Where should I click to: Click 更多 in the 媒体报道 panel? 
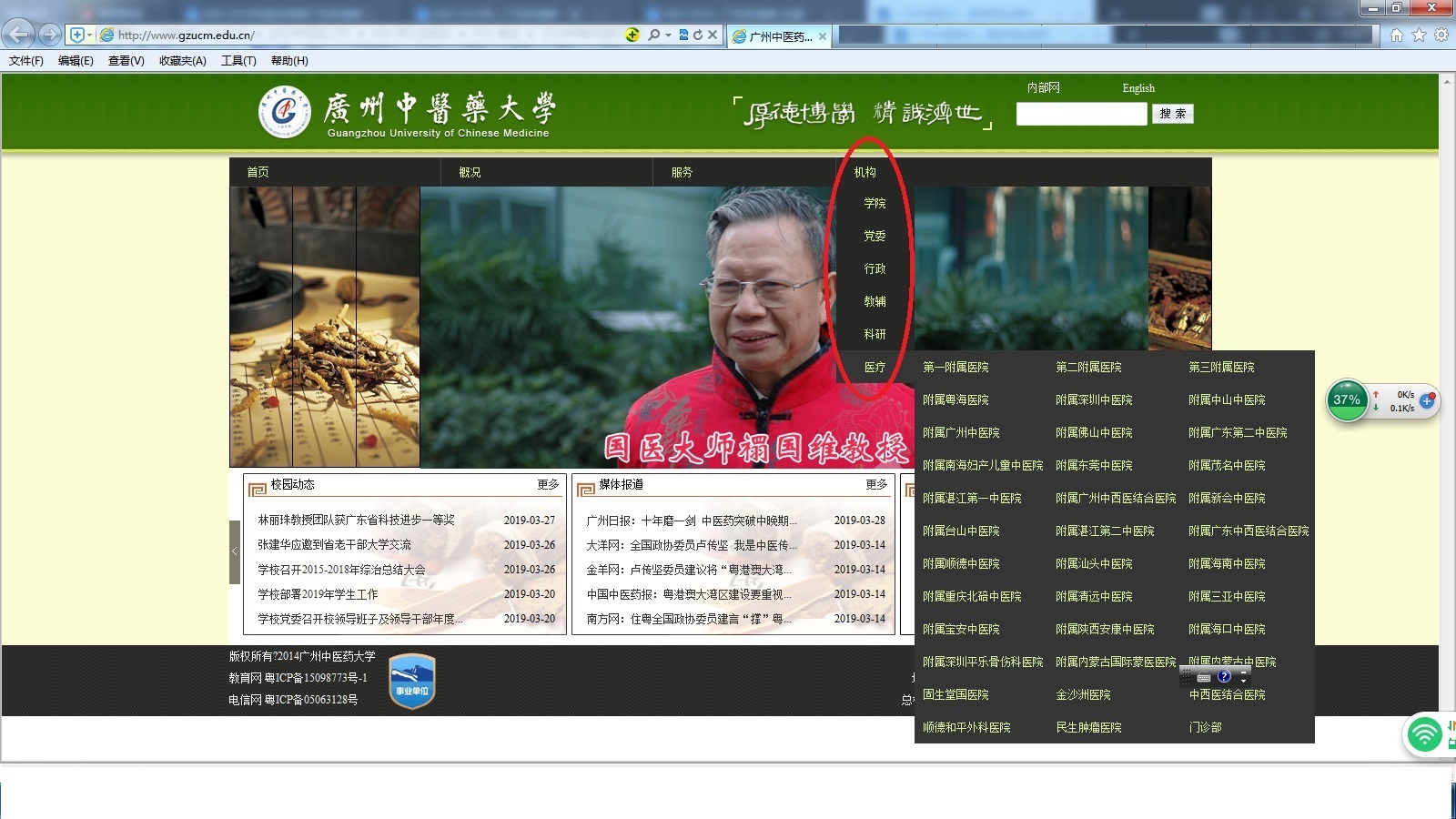pos(876,485)
